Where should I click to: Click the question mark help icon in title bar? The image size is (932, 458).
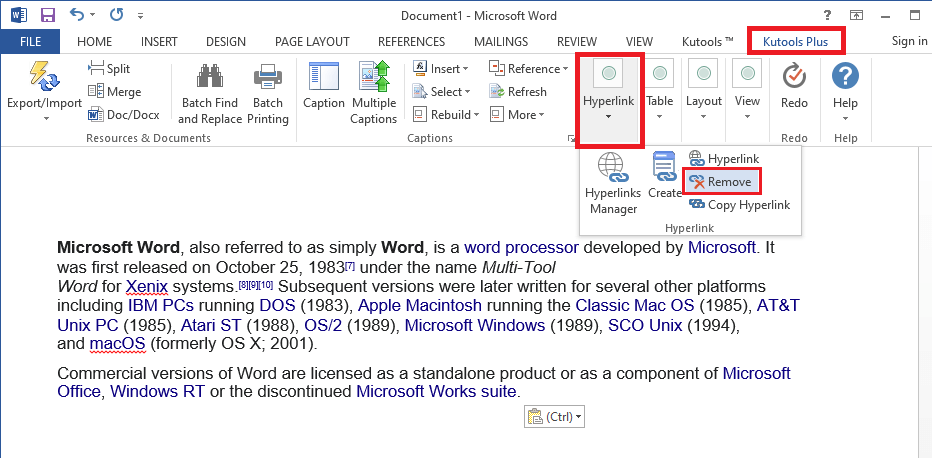(x=827, y=15)
